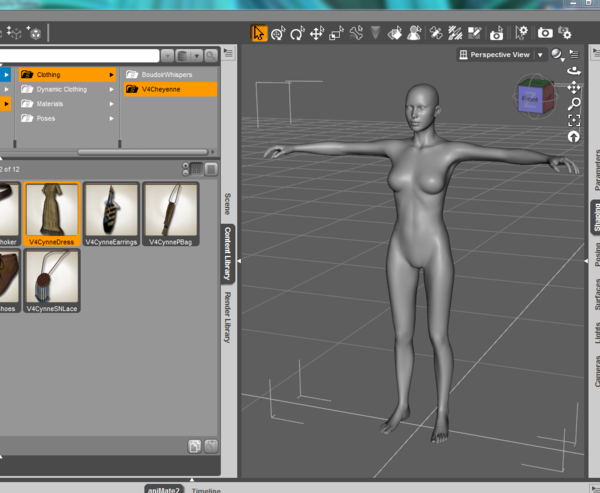Switch to the Content Library tab
The image size is (600, 493).
click(228, 253)
